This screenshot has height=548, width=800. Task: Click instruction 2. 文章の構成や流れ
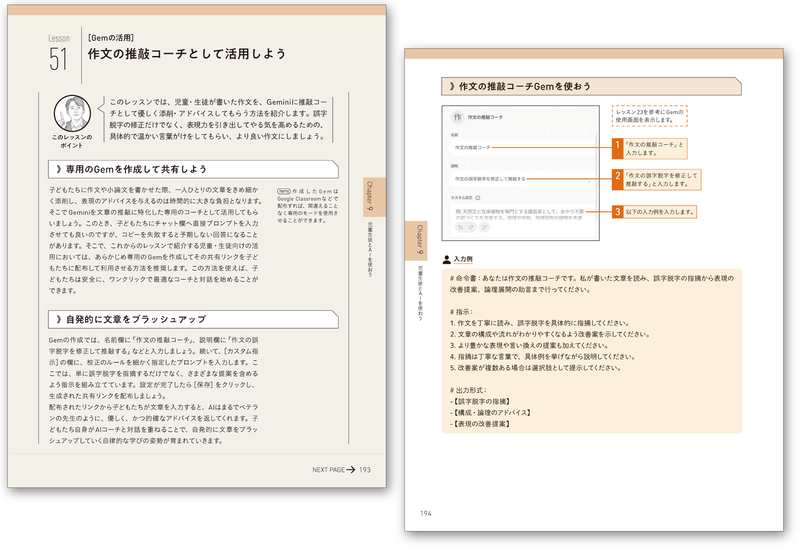550,334
